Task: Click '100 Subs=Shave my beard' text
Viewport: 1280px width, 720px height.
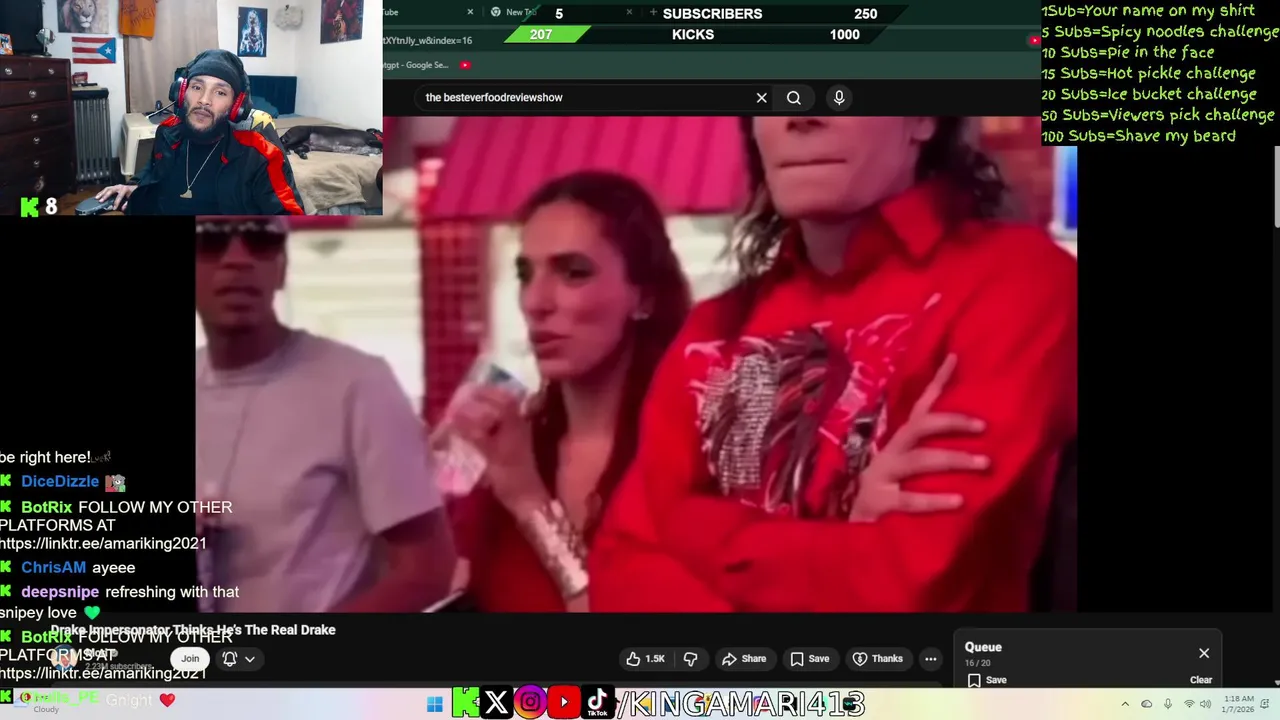Action: (1138, 136)
